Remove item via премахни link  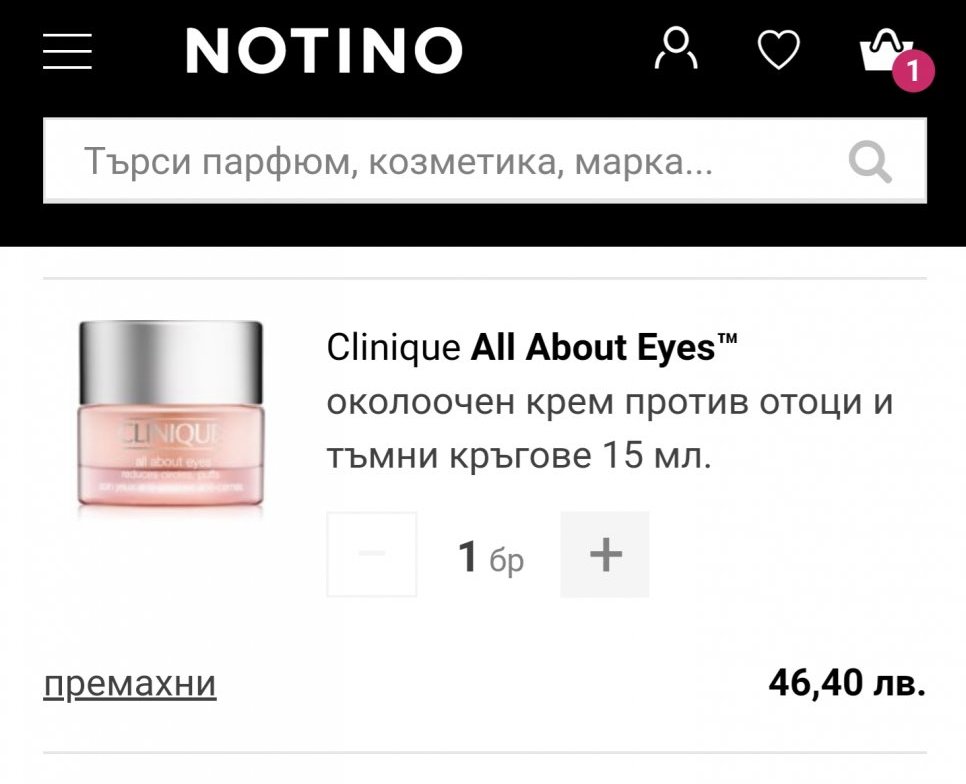pos(130,684)
